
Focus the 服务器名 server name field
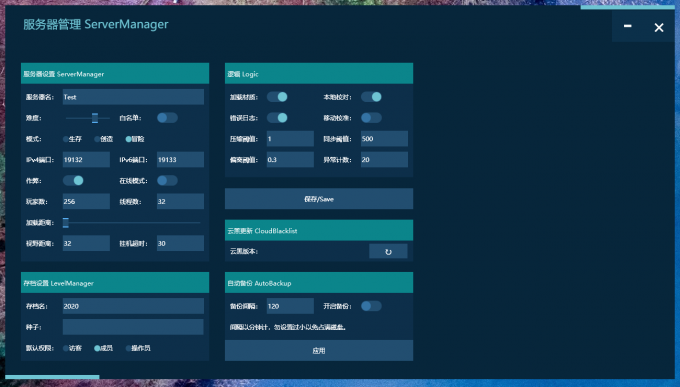(133, 97)
